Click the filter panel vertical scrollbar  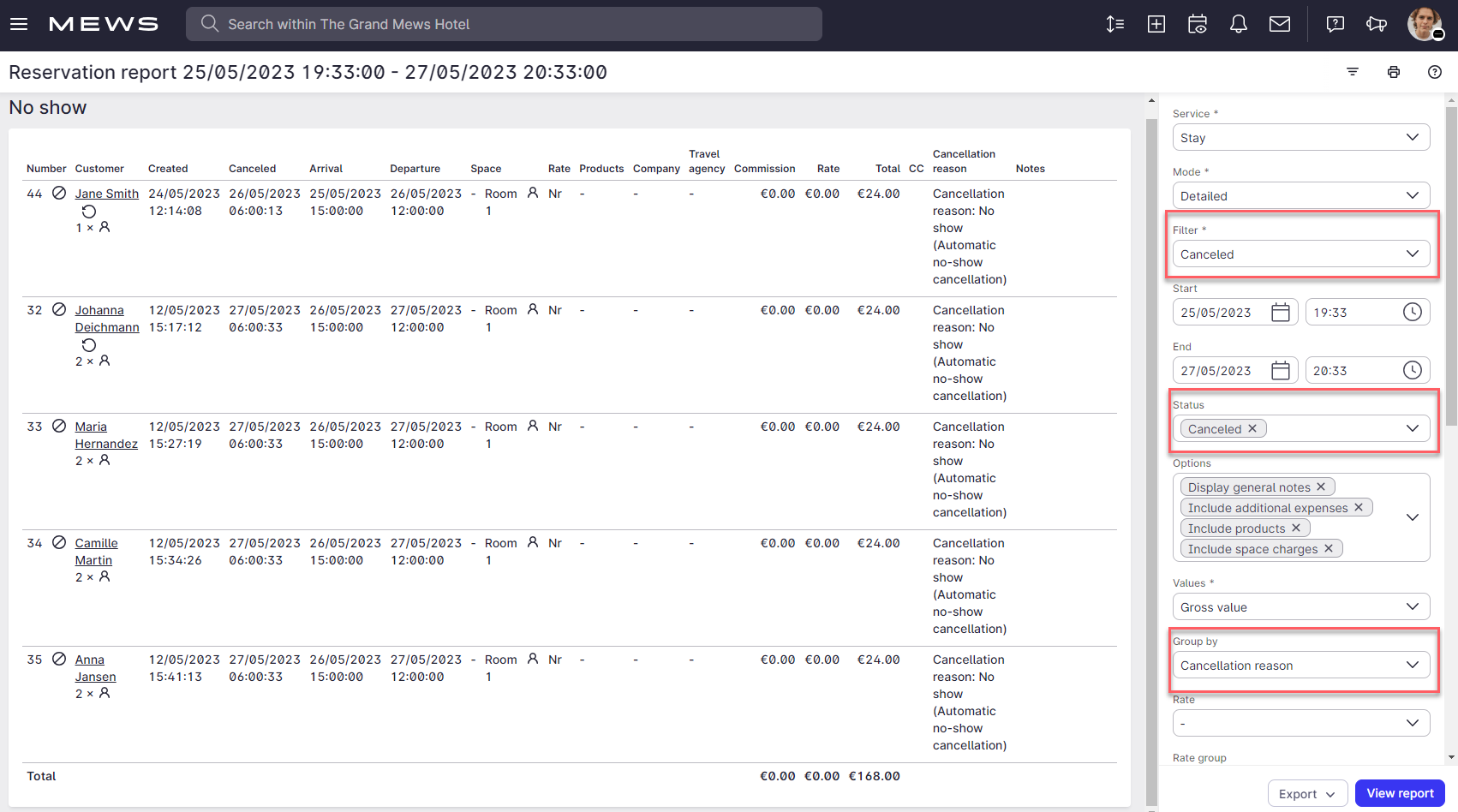tap(1451, 266)
